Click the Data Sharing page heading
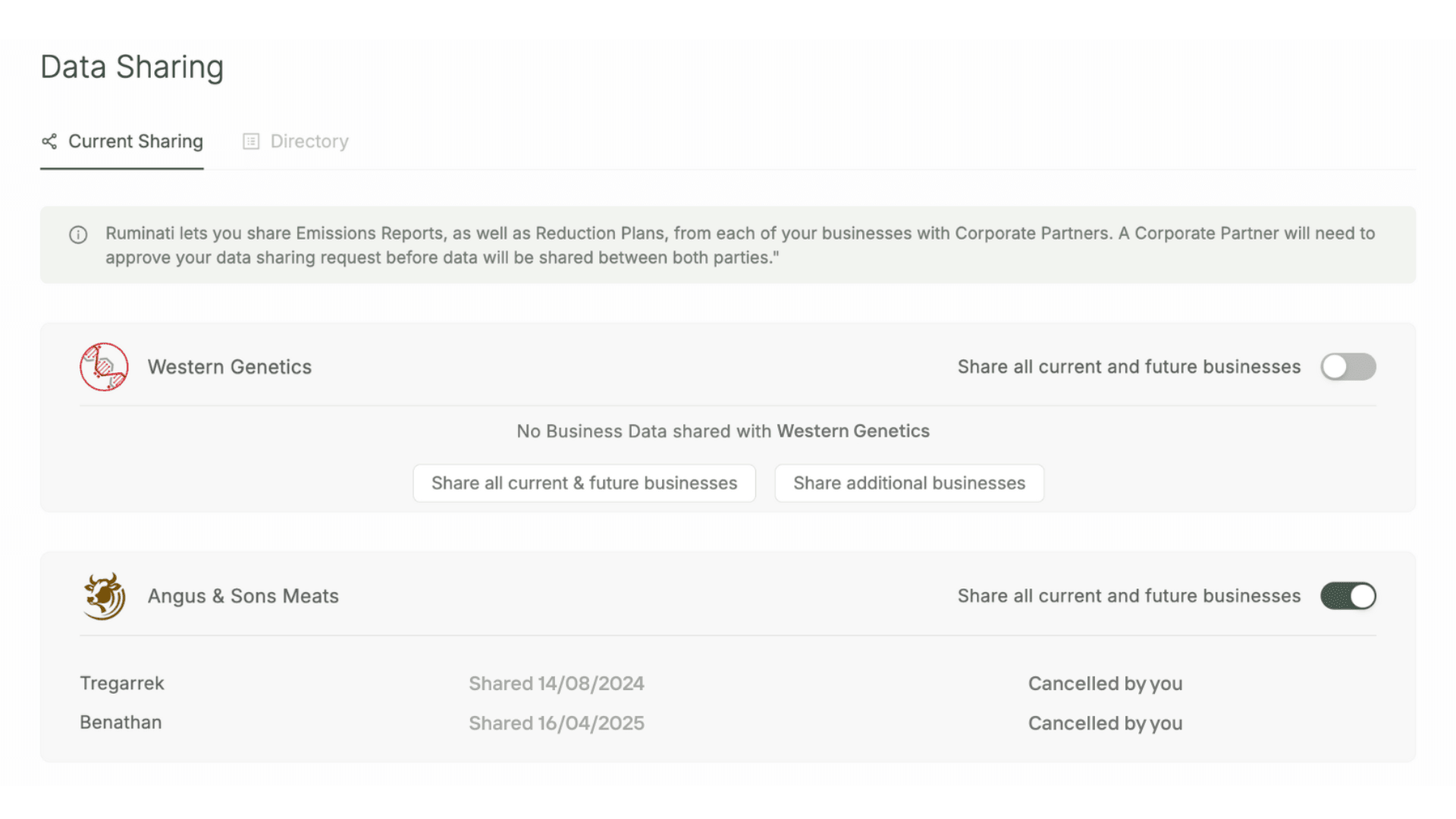 (x=132, y=67)
